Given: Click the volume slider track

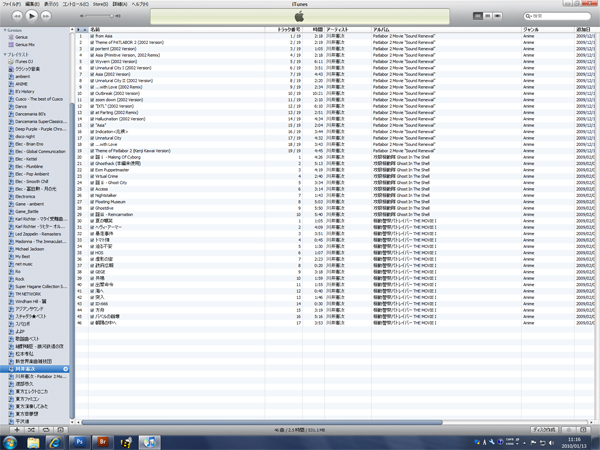Looking at the screenshot, I should [x=99, y=16].
